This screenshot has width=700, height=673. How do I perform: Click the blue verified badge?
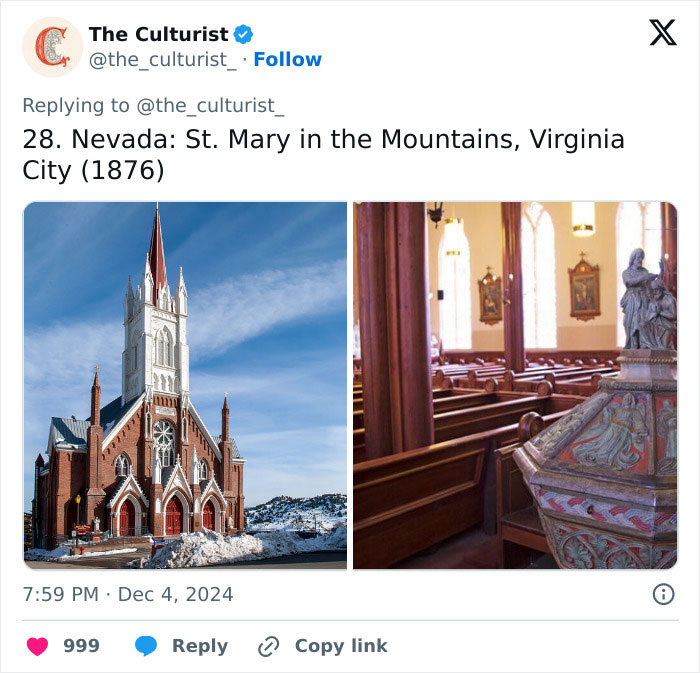coord(243,34)
